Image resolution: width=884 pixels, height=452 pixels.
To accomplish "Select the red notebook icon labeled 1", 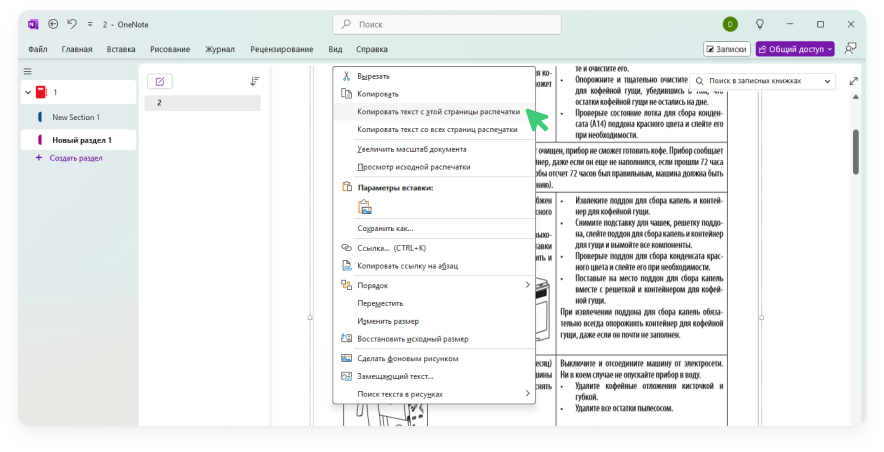I will tap(41, 92).
